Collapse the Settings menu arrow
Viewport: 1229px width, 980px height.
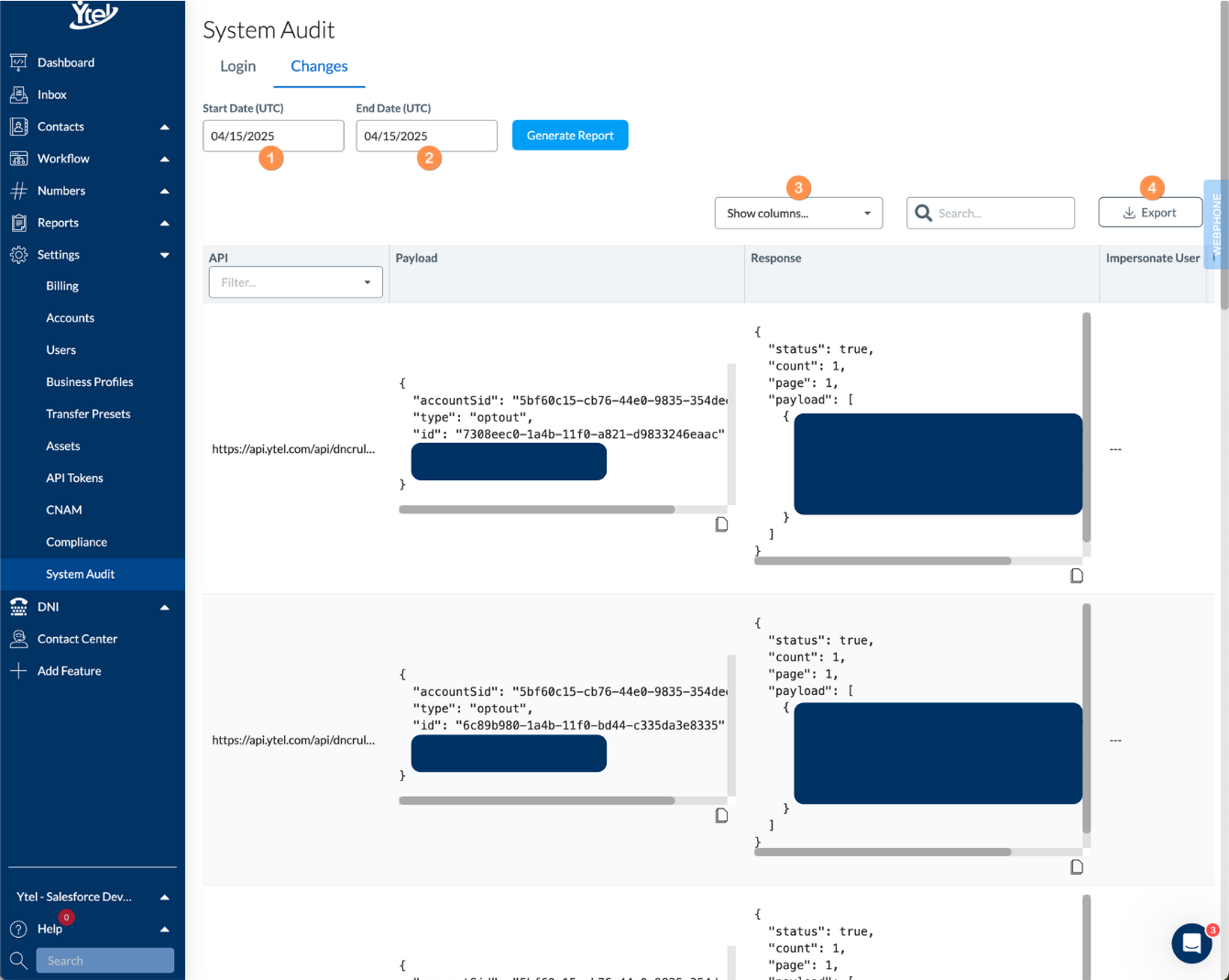click(165, 255)
